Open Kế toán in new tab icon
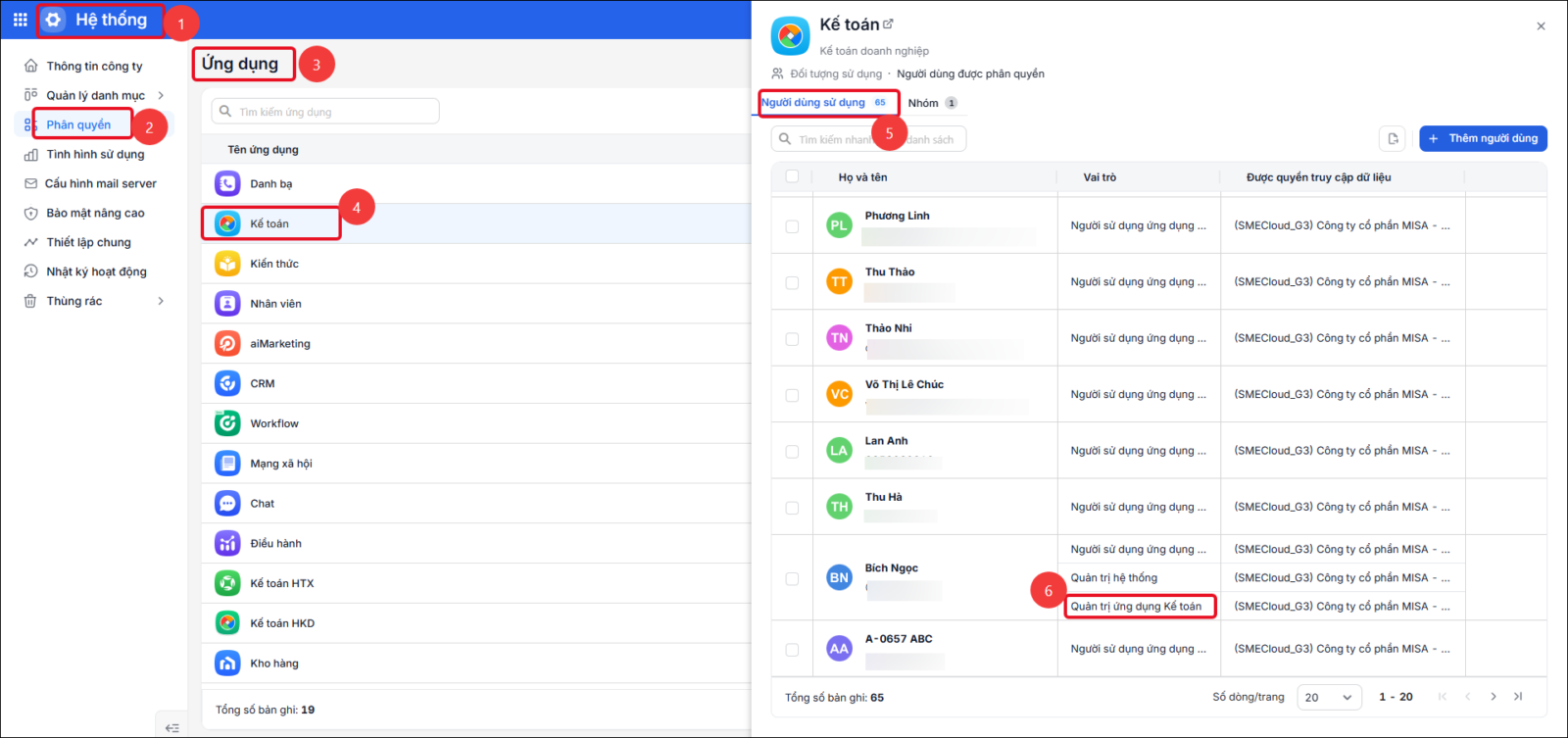This screenshot has height=738, width=1568. point(888,24)
